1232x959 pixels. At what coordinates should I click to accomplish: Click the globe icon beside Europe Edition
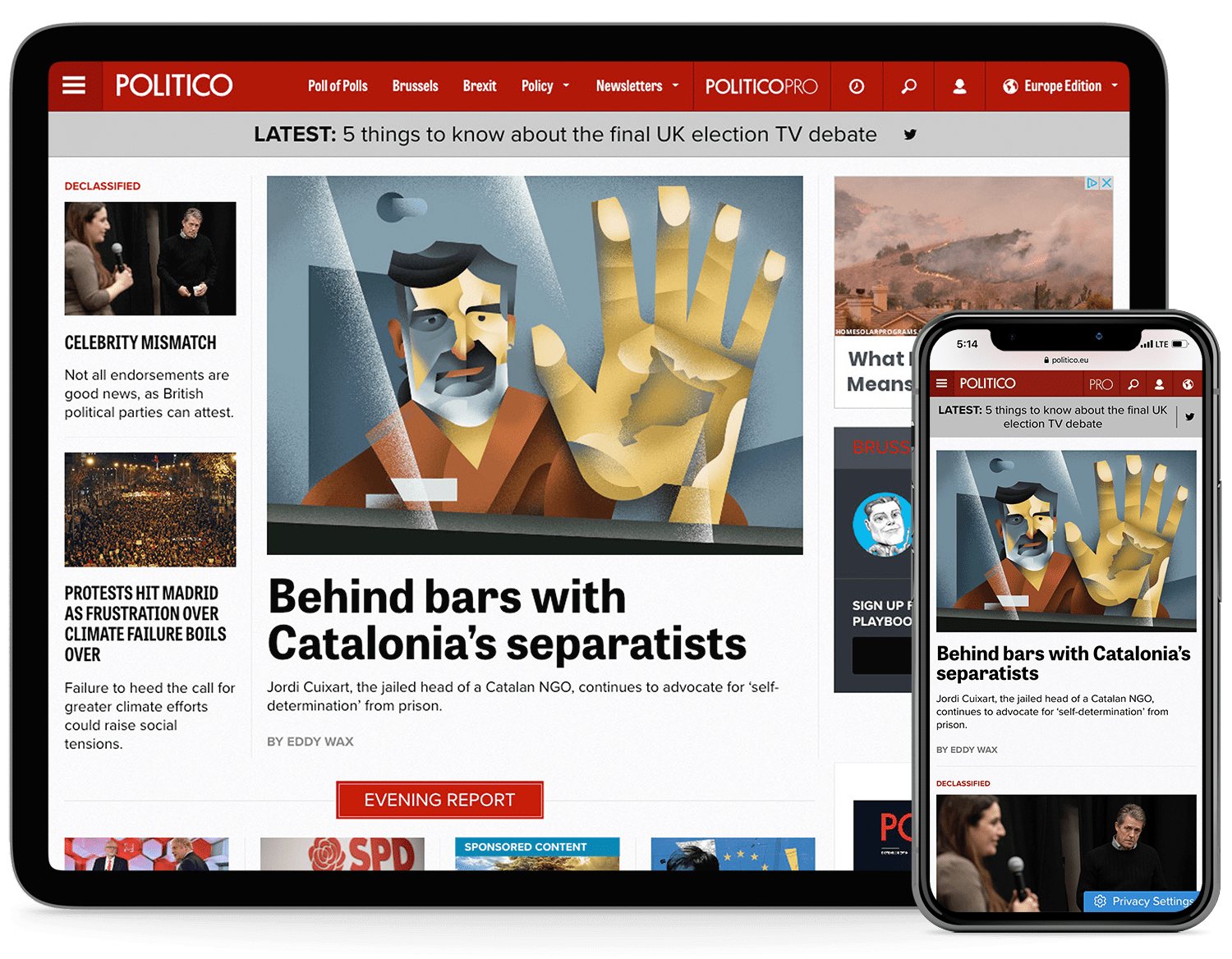point(1010,86)
